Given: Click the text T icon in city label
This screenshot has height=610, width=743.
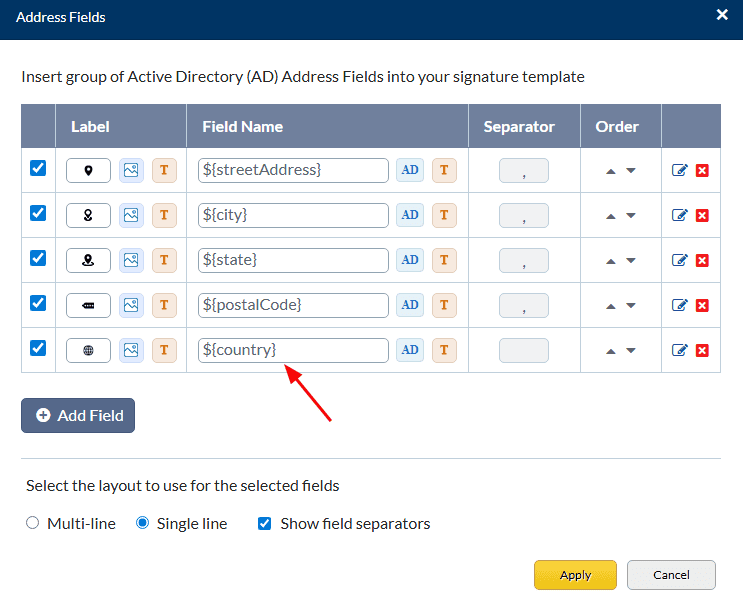Looking at the screenshot, I should click(x=164, y=215).
